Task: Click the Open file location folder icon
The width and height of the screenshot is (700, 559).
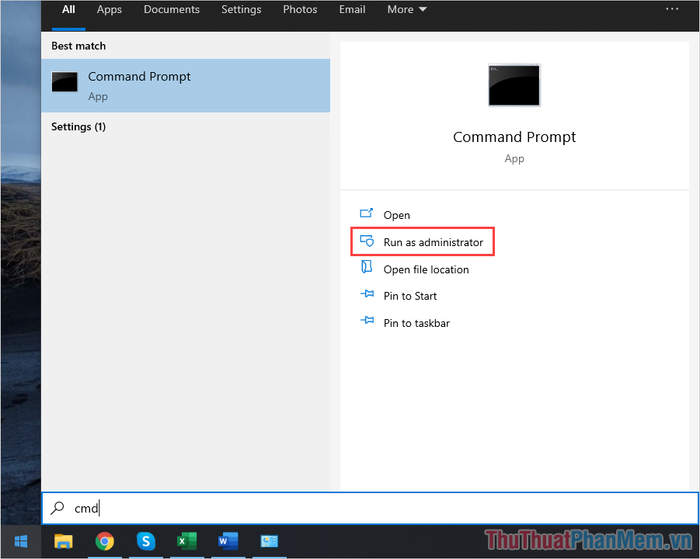Action: click(x=367, y=267)
